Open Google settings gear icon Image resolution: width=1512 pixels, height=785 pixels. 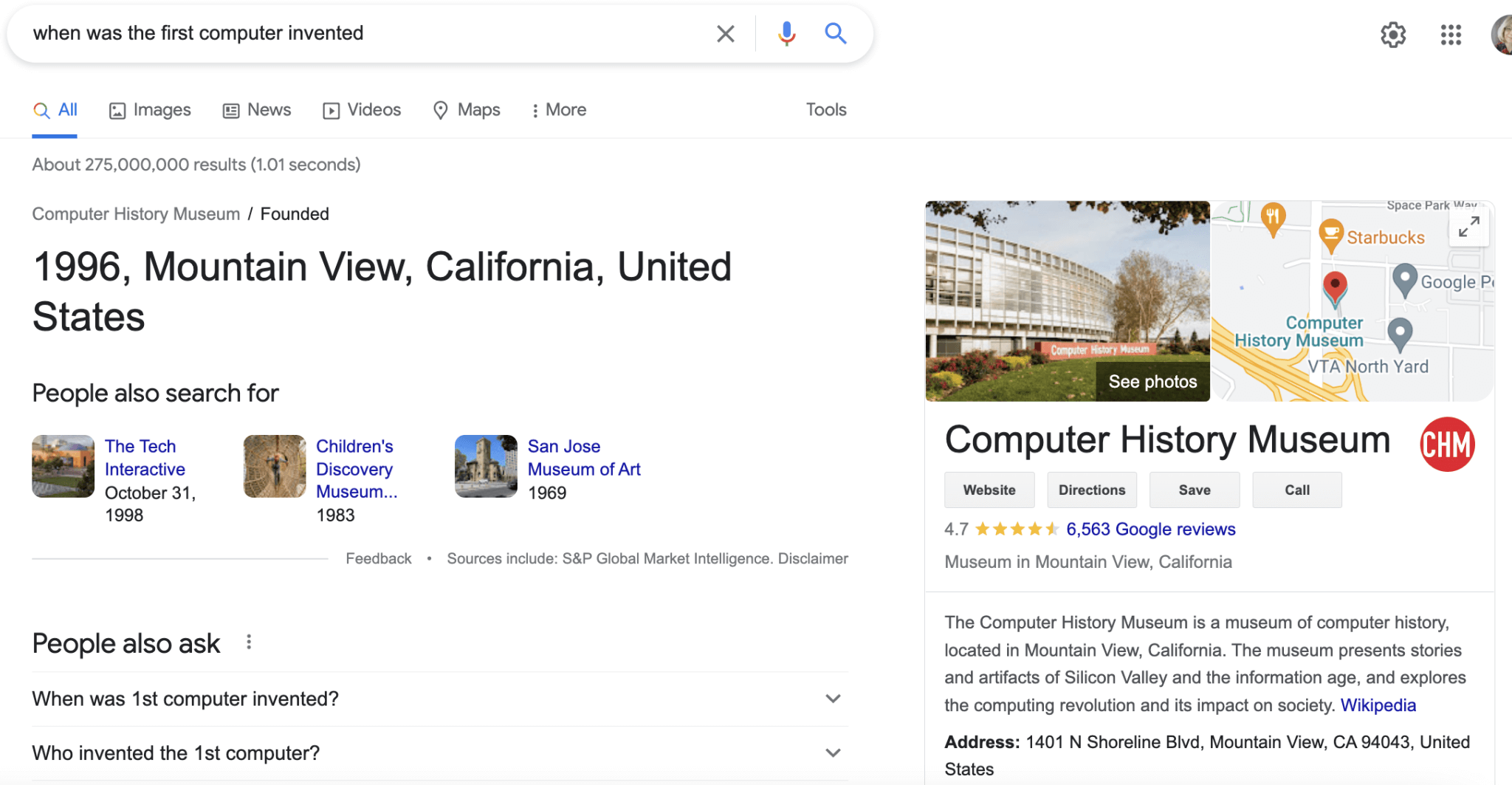[1393, 35]
